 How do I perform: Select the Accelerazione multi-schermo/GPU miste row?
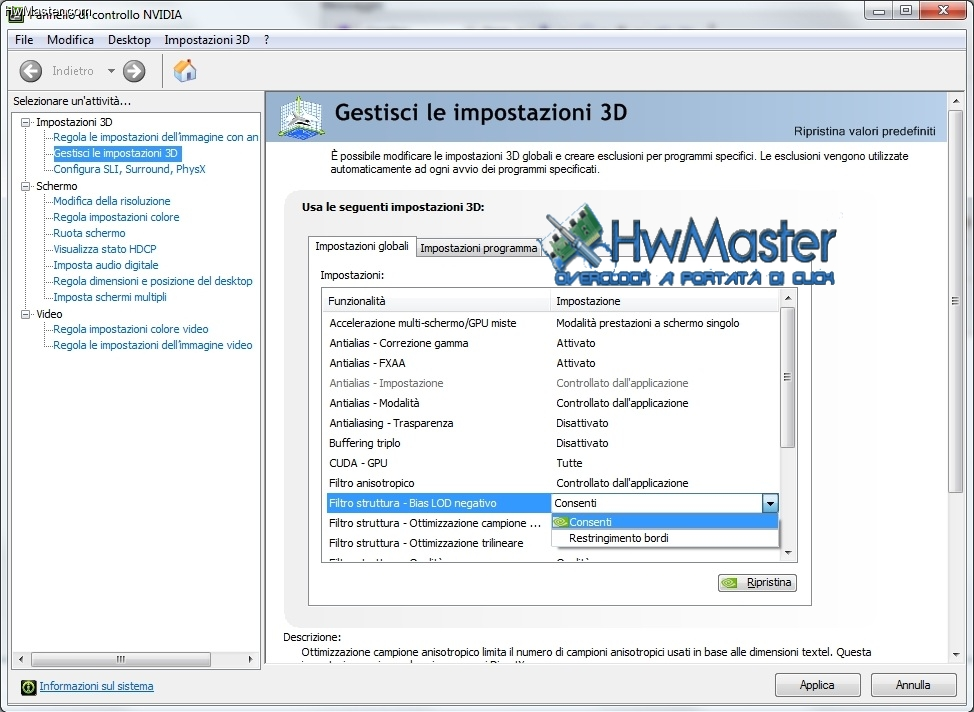click(552, 323)
